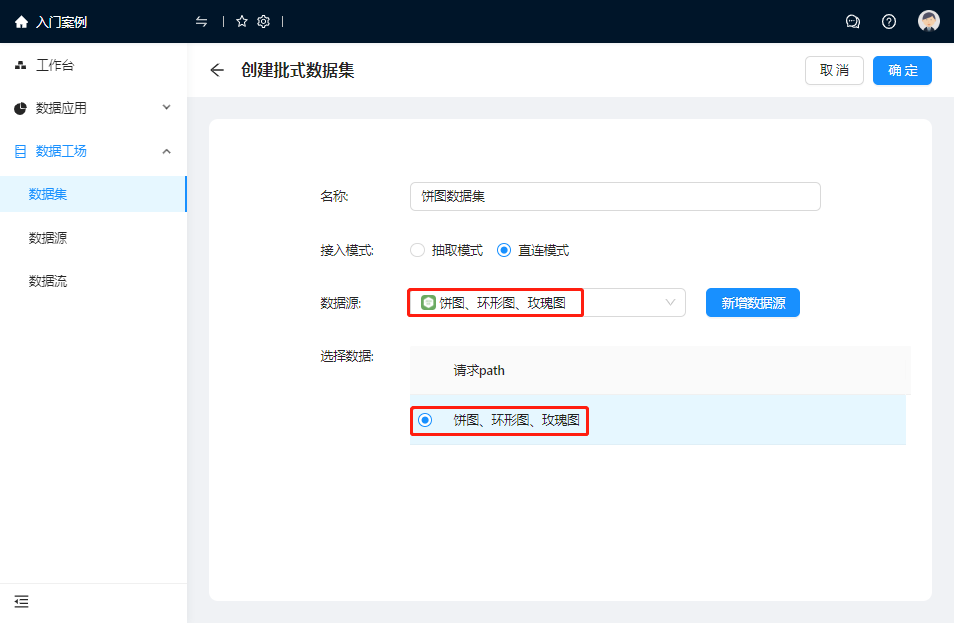The width and height of the screenshot is (954, 623).
Task: Click the help question mark icon
Action: pos(889,21)
